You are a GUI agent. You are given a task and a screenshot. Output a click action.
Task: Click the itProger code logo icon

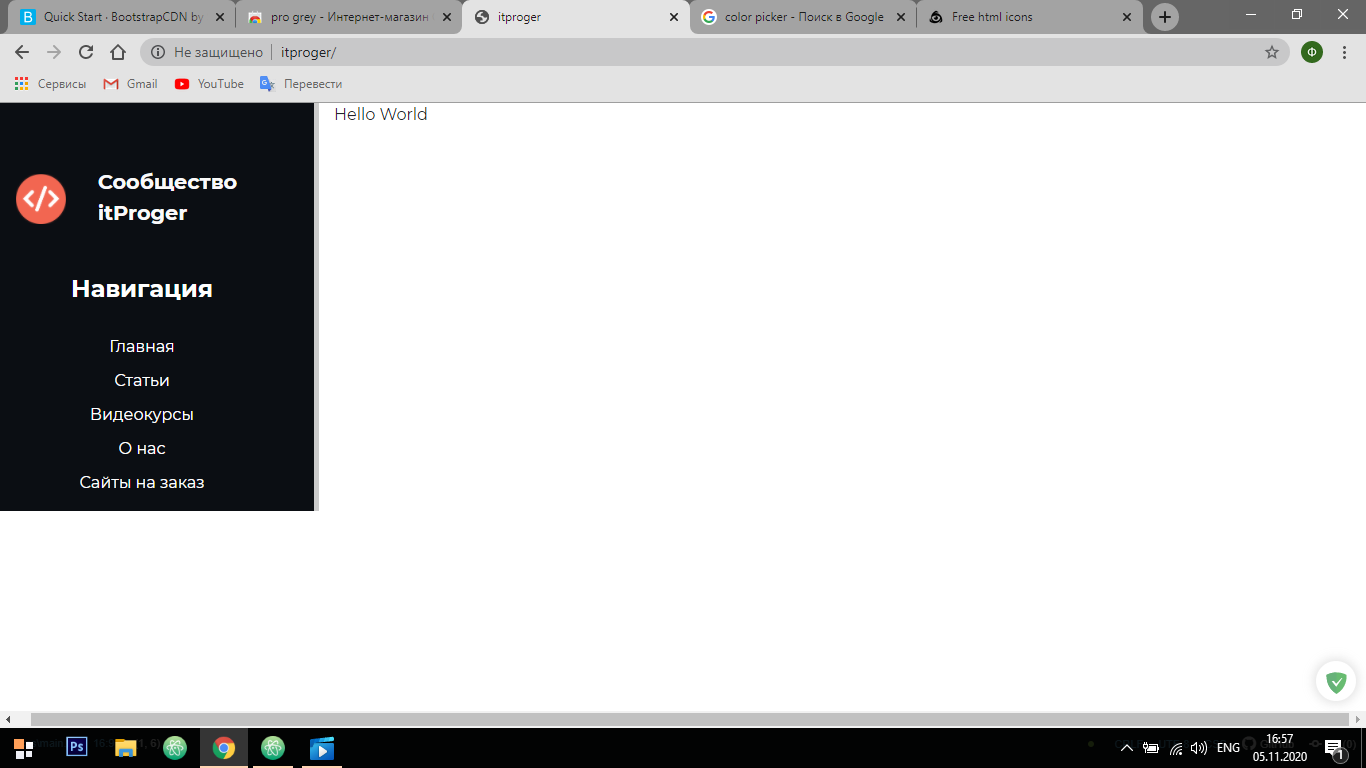coord(41,199)
